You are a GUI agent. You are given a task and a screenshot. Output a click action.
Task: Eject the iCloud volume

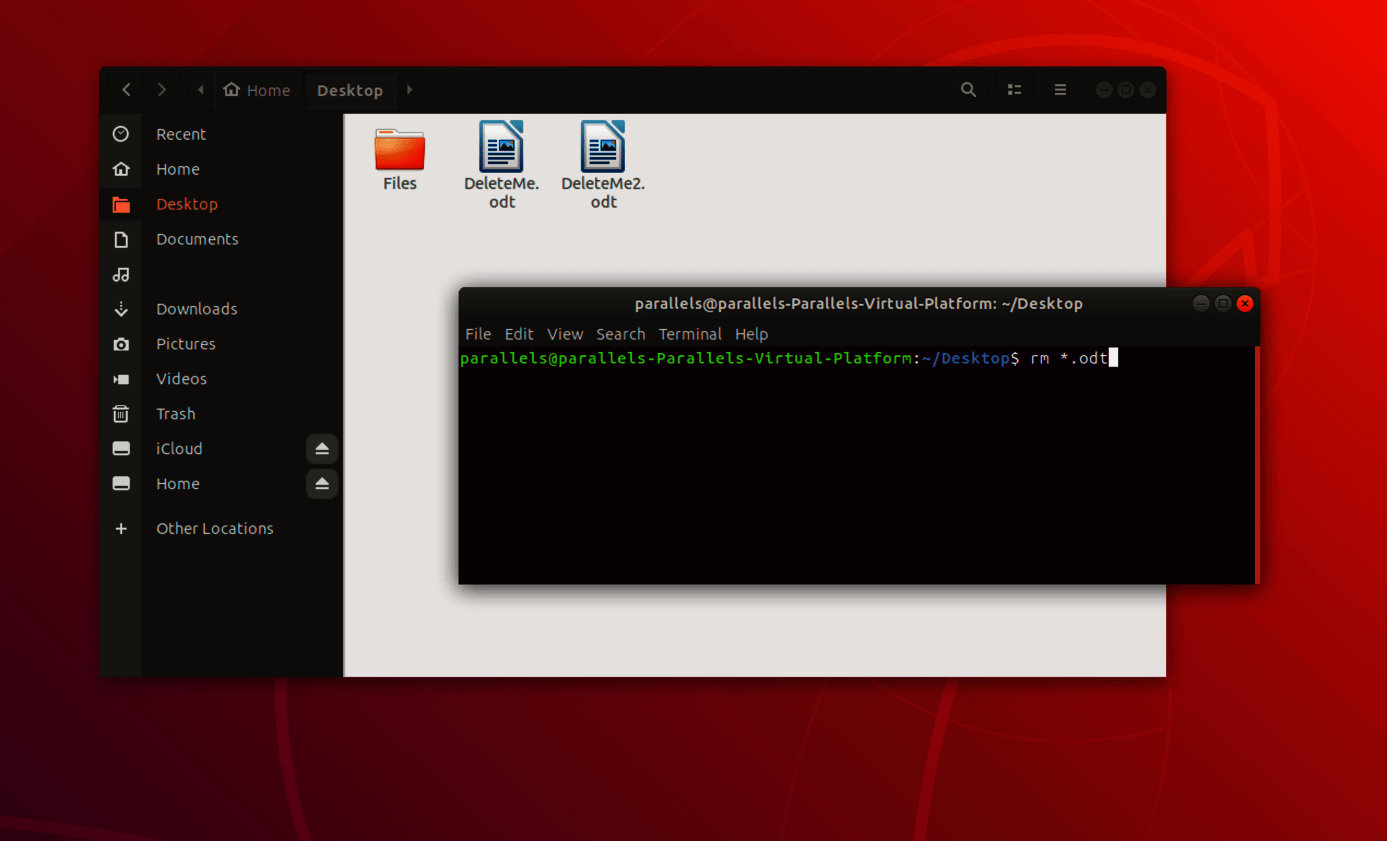321,448
